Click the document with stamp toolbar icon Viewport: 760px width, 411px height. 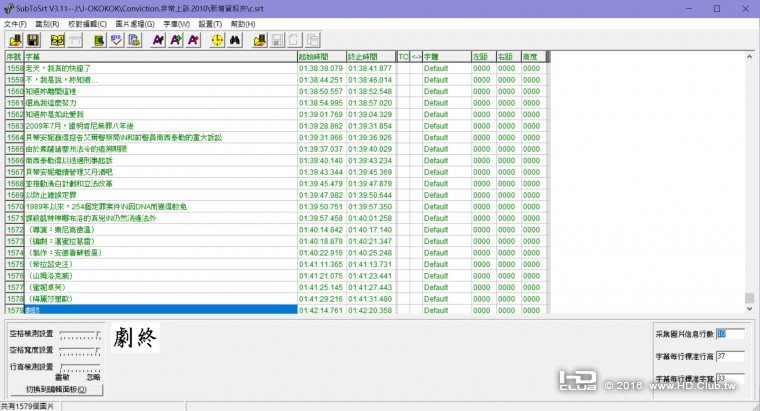tap(134, 40)
